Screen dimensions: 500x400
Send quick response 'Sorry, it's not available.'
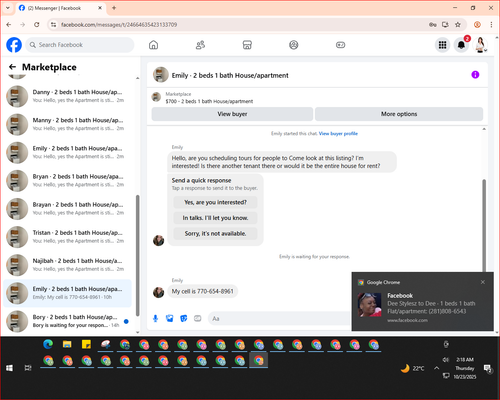(215, 234)
